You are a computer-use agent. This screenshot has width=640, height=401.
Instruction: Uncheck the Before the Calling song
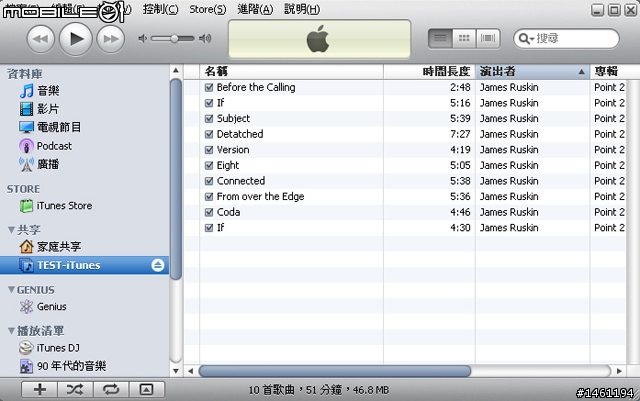click(209, 87)
